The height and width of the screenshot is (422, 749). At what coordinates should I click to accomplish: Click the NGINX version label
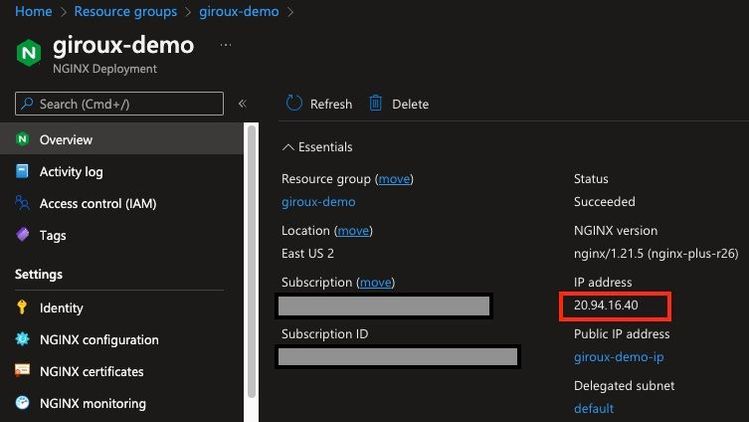(615, 230)
